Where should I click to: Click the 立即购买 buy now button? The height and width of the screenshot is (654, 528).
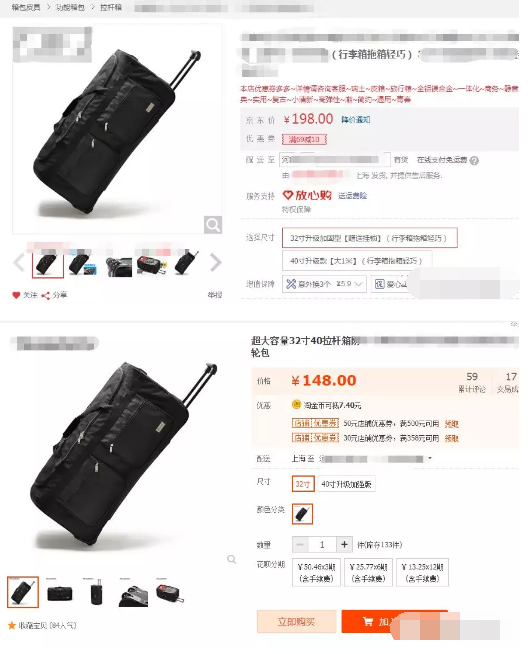point(297,621)
